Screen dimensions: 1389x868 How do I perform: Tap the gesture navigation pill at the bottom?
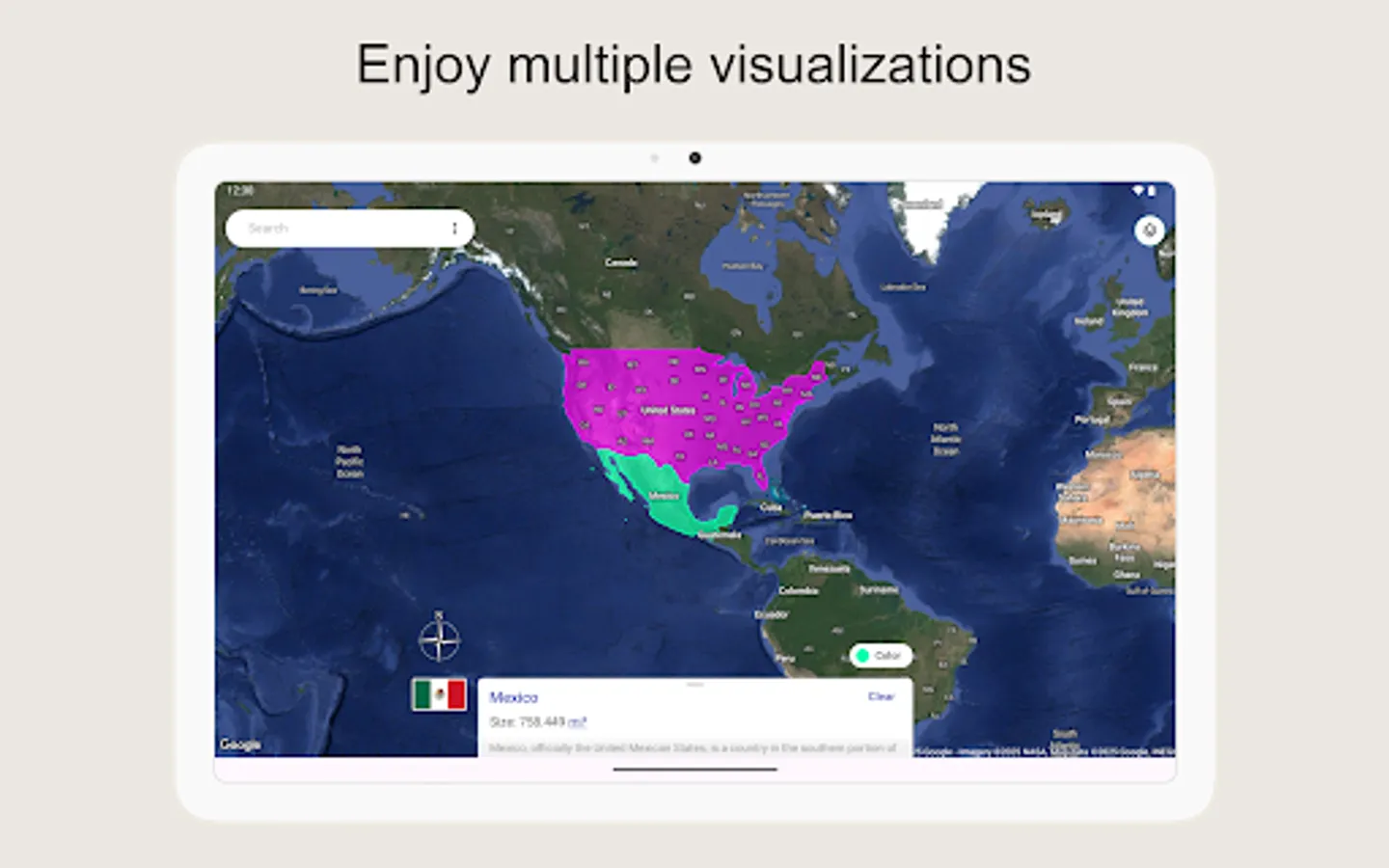click(694, 769)
